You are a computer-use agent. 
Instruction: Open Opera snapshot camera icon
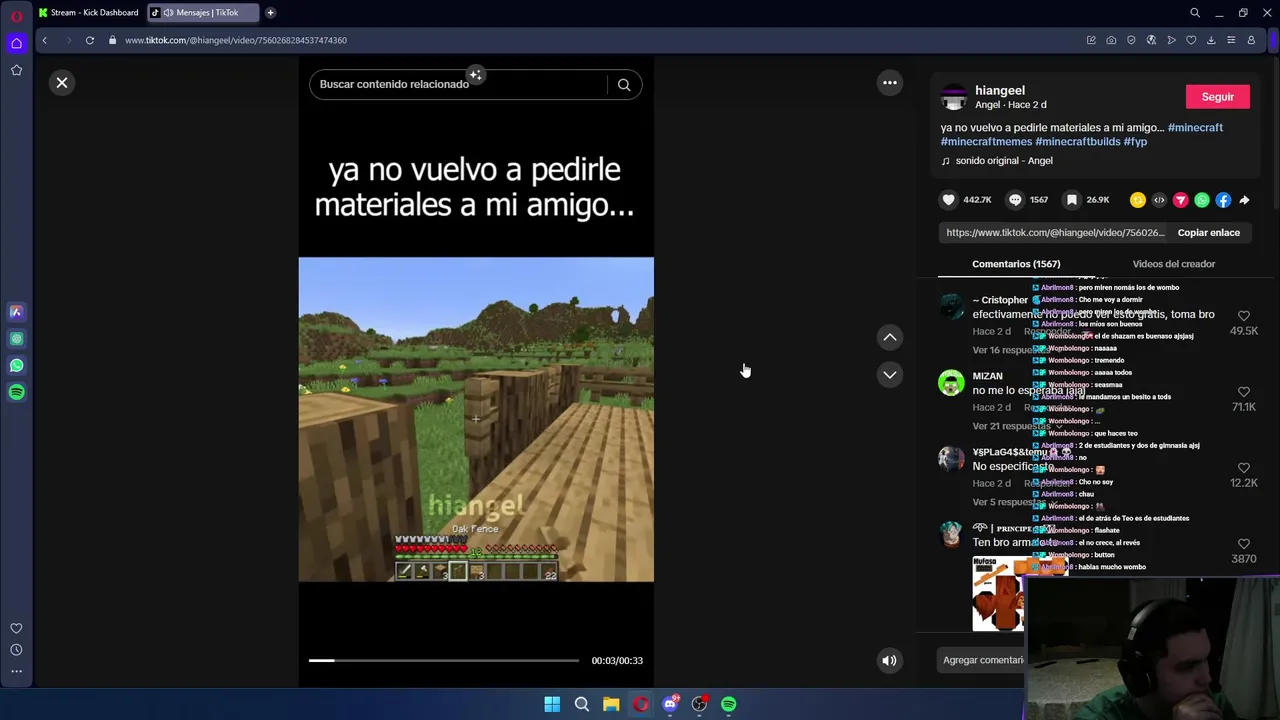[1111, 40]
